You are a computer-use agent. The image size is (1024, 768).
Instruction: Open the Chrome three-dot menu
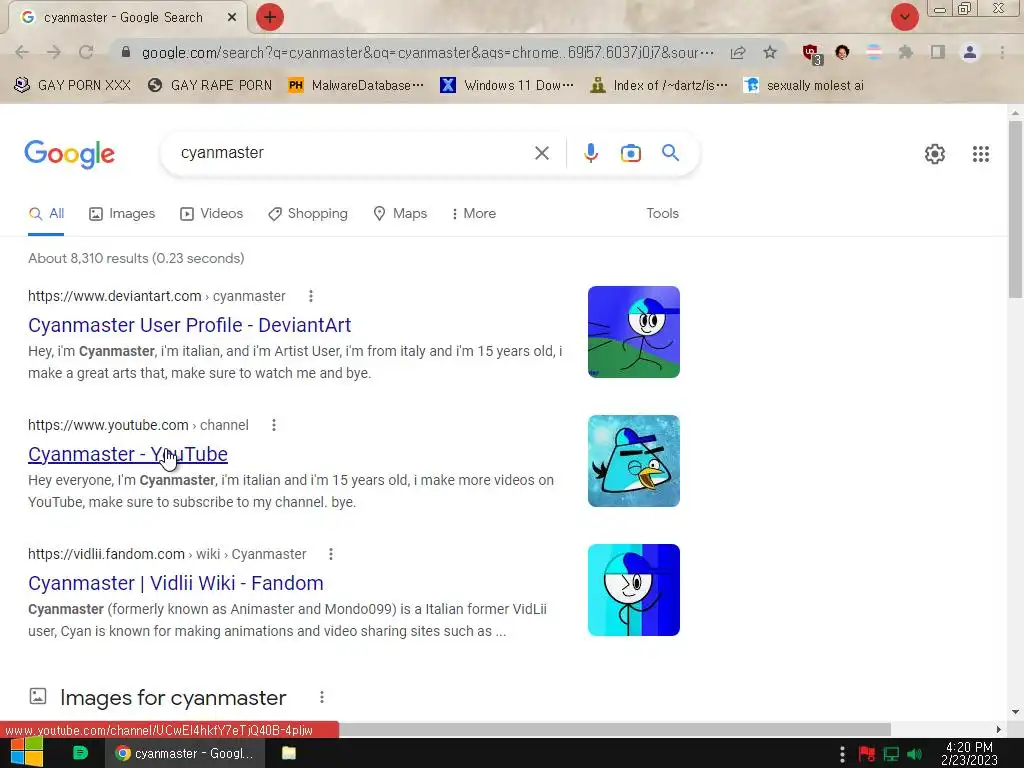click(x=1002, y=52)
